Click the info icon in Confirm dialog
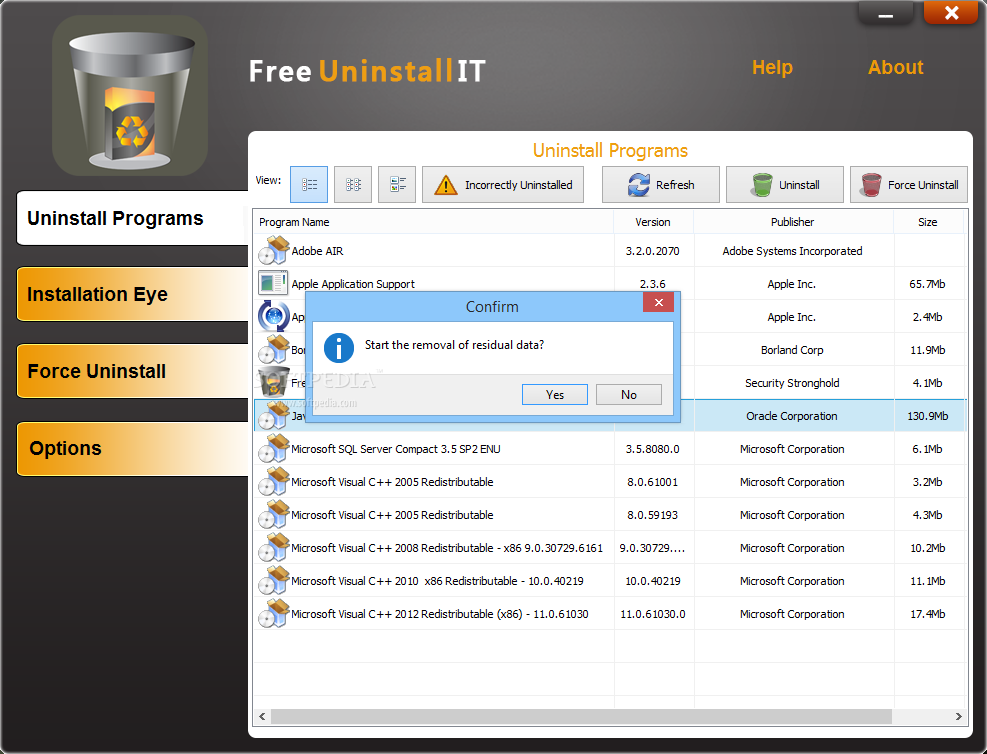This screenshot has width=987, height=754. click(339, 348)
